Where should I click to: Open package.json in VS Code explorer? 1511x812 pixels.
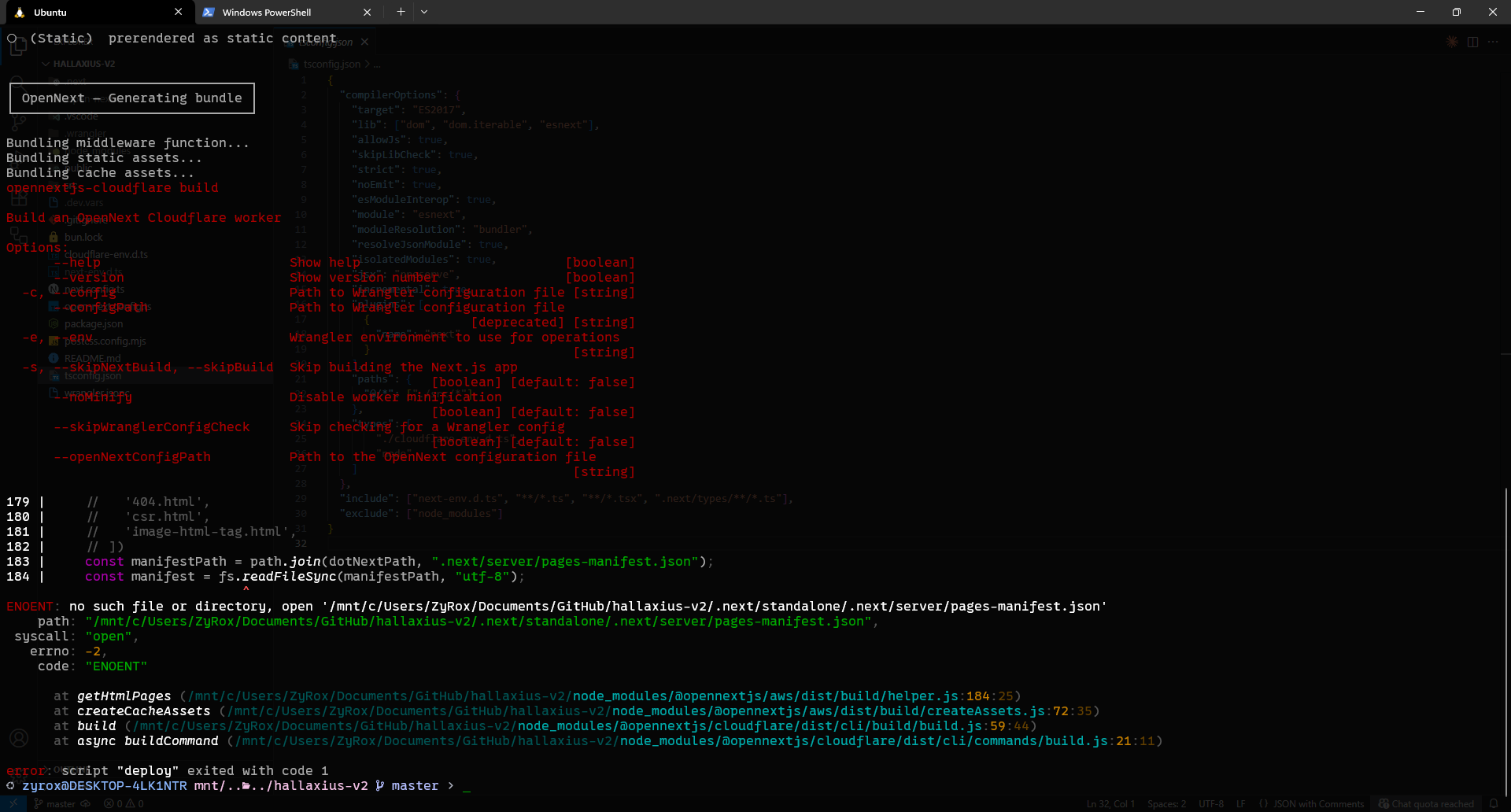[x=94, y=323]
